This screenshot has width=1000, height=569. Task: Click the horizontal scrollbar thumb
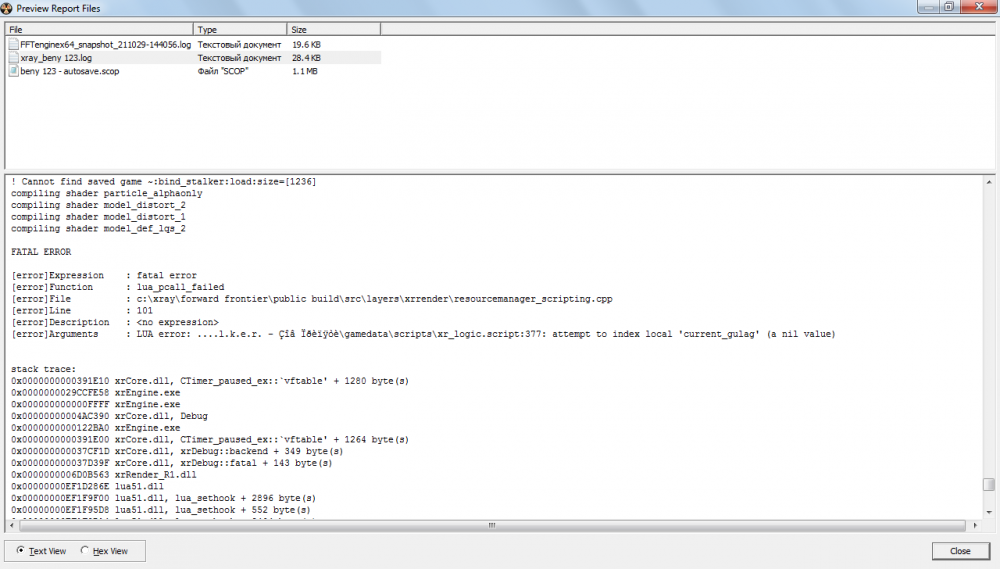point(492,526)
